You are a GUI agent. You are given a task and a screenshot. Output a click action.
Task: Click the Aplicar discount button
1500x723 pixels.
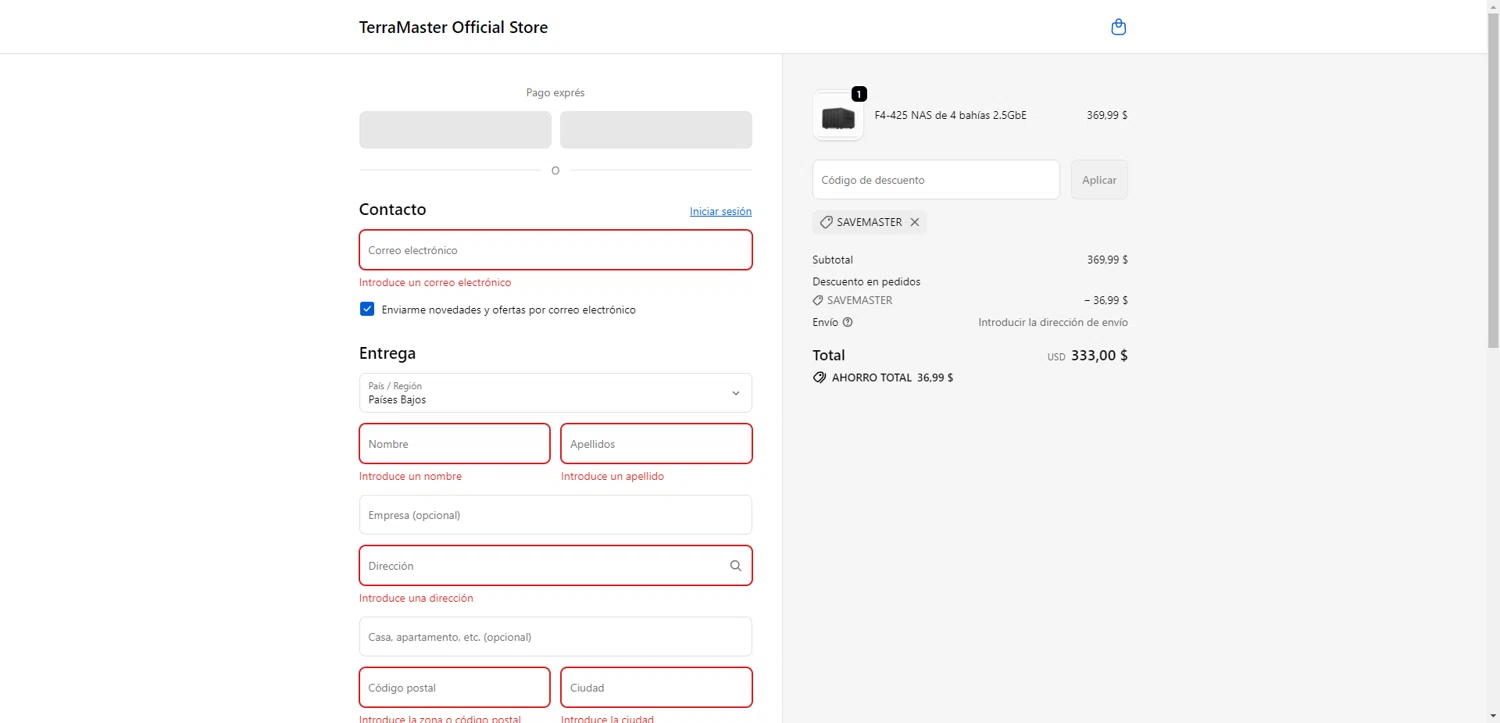[1099, 180]
